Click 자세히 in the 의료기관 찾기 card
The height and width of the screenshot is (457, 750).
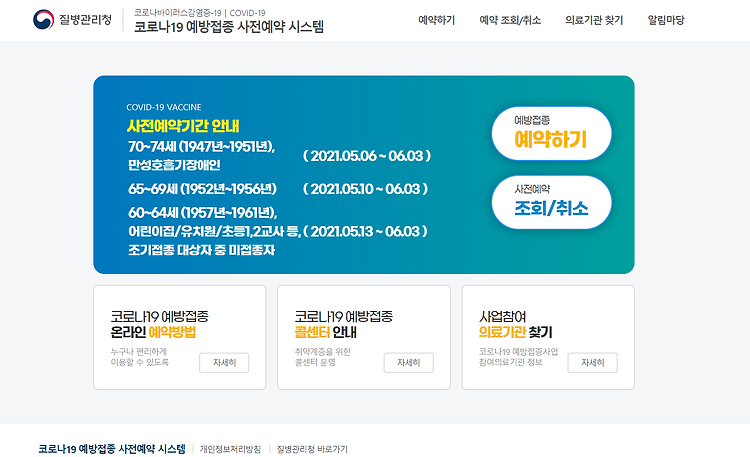click(593, 363)
